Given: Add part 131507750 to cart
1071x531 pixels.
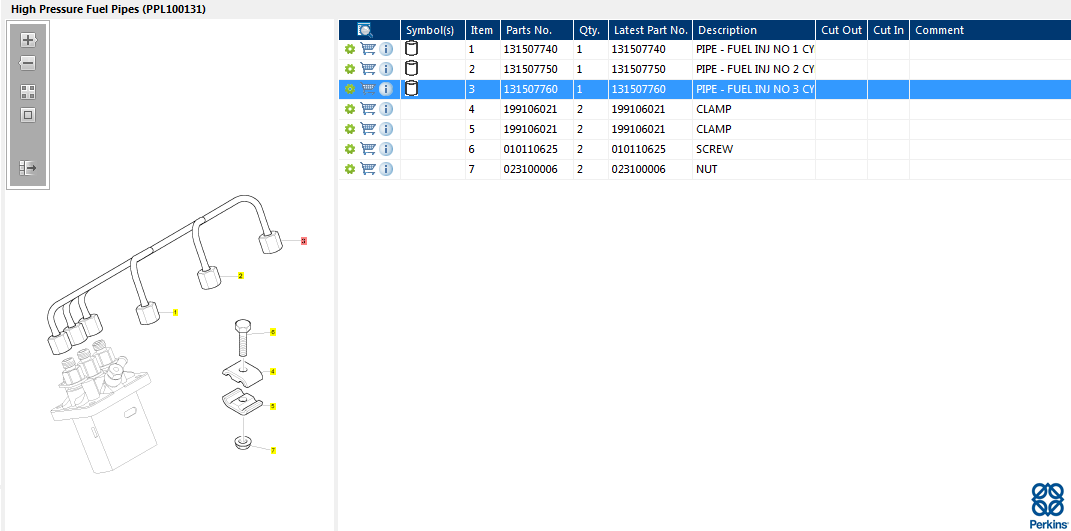Looking at the screenshot, I should (368, 69).
